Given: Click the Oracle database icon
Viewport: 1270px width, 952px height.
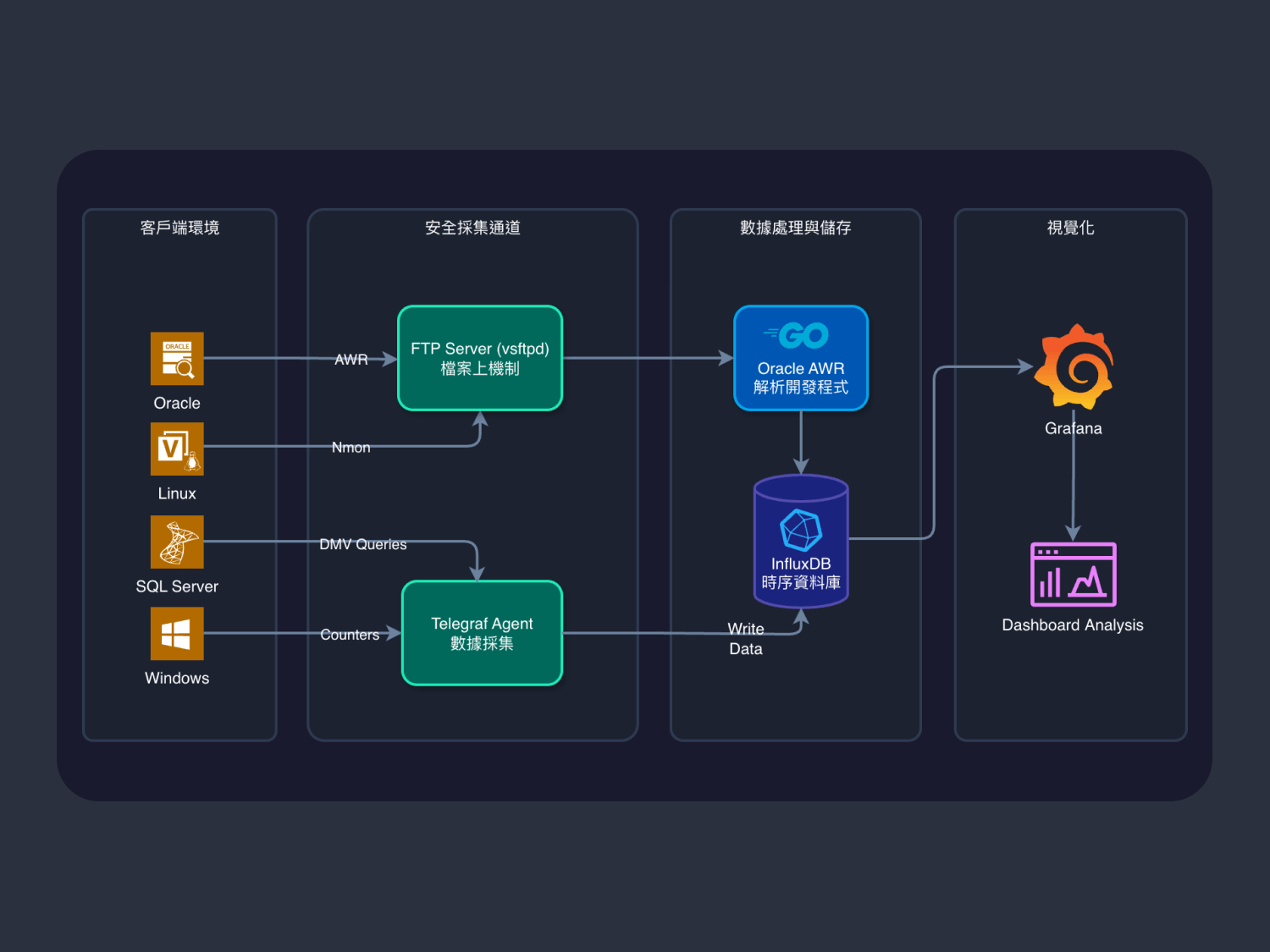Looking at the screenshot, I should [177, 359].
